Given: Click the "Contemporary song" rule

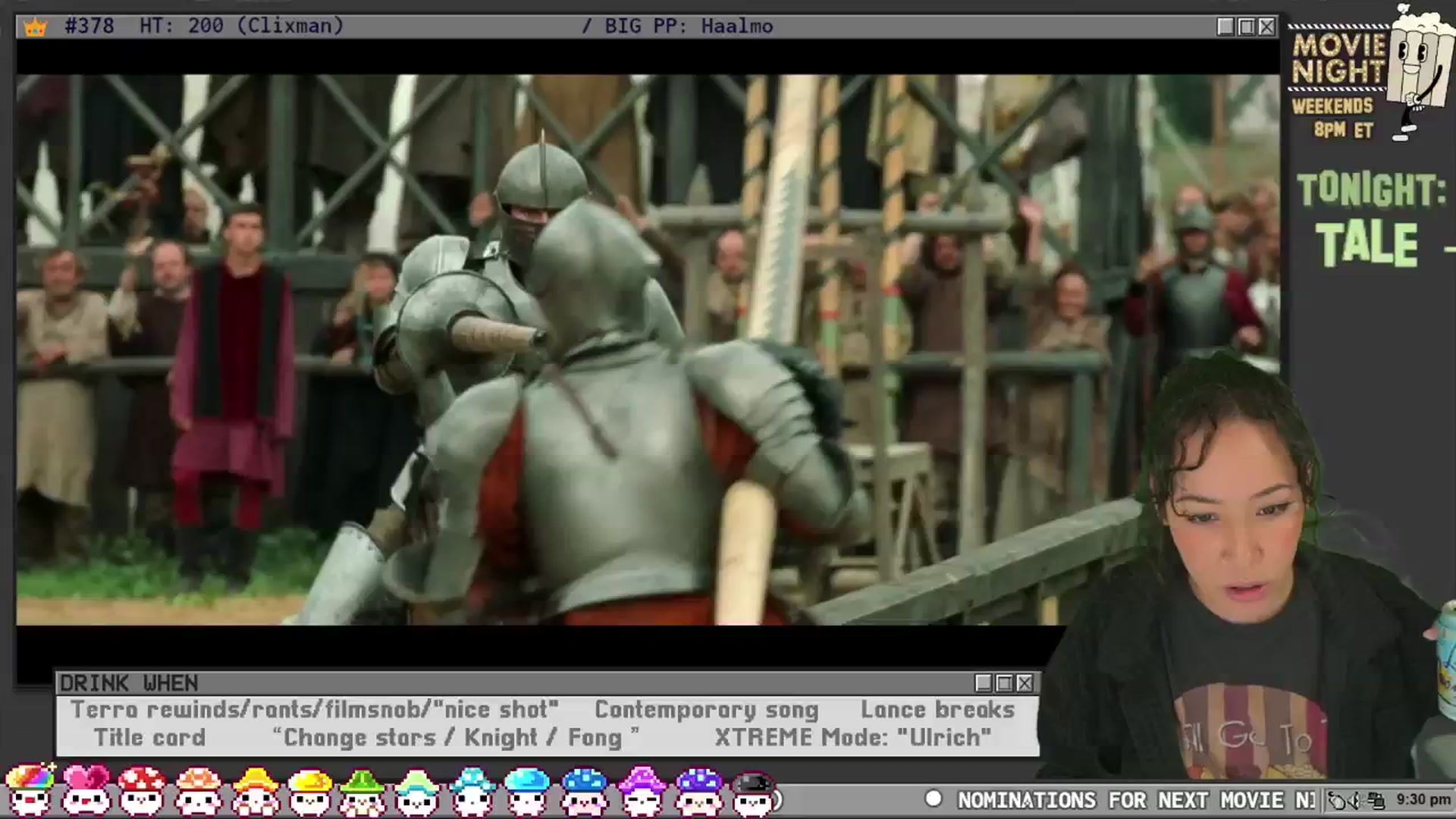Looking at the screenshot, I should coord(707,711).
